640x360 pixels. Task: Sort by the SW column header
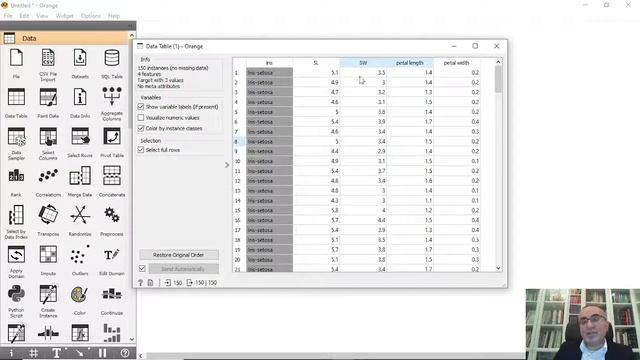pos(363,63)
